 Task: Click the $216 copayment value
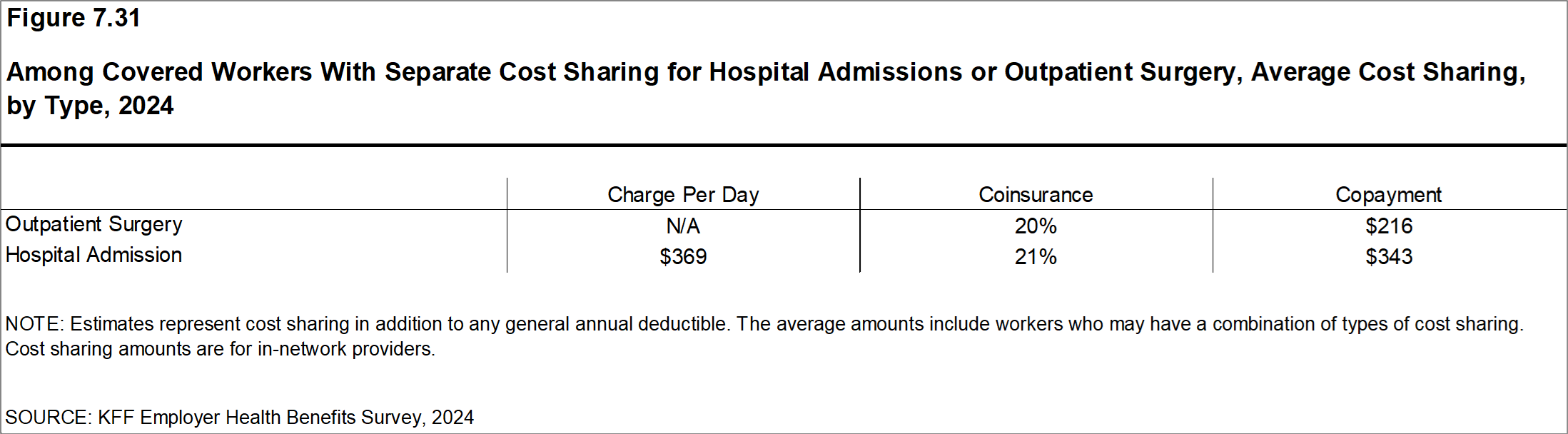[1388, 226]
